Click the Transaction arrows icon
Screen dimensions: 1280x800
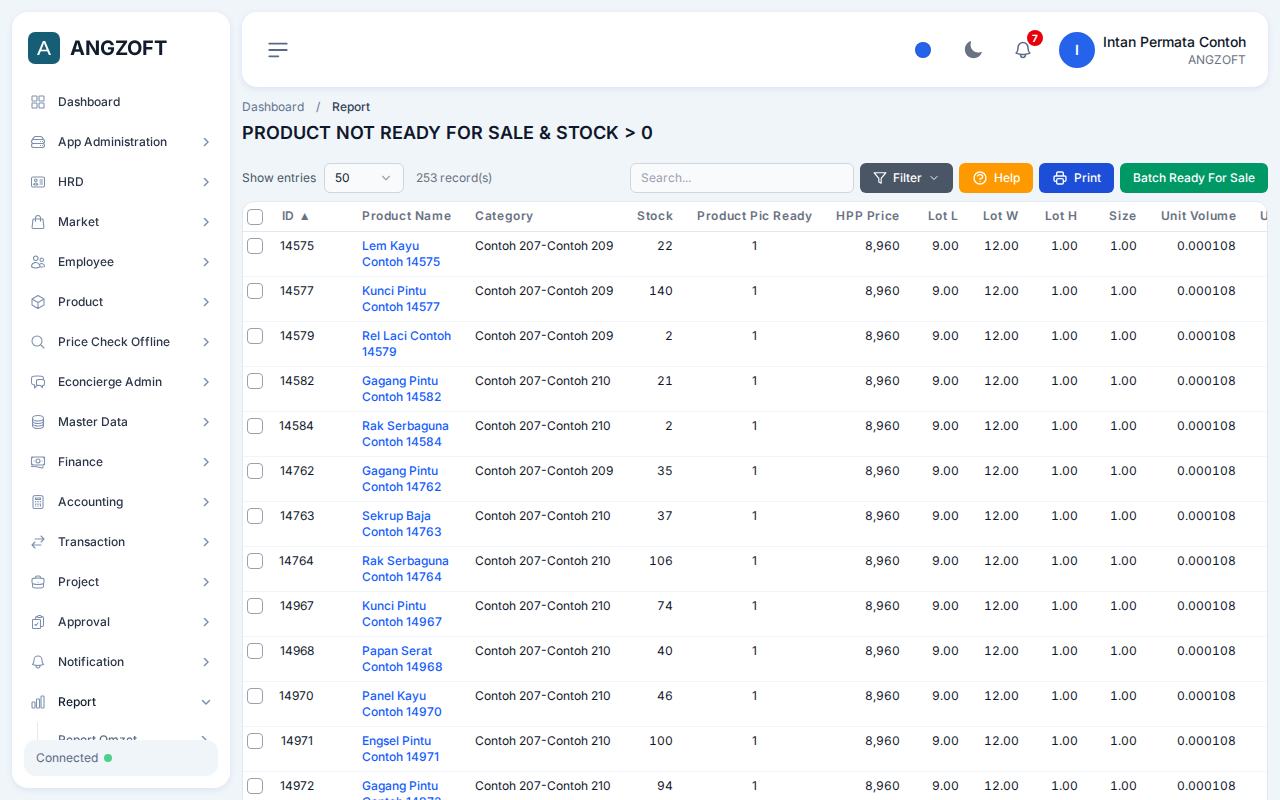(38, 542)
